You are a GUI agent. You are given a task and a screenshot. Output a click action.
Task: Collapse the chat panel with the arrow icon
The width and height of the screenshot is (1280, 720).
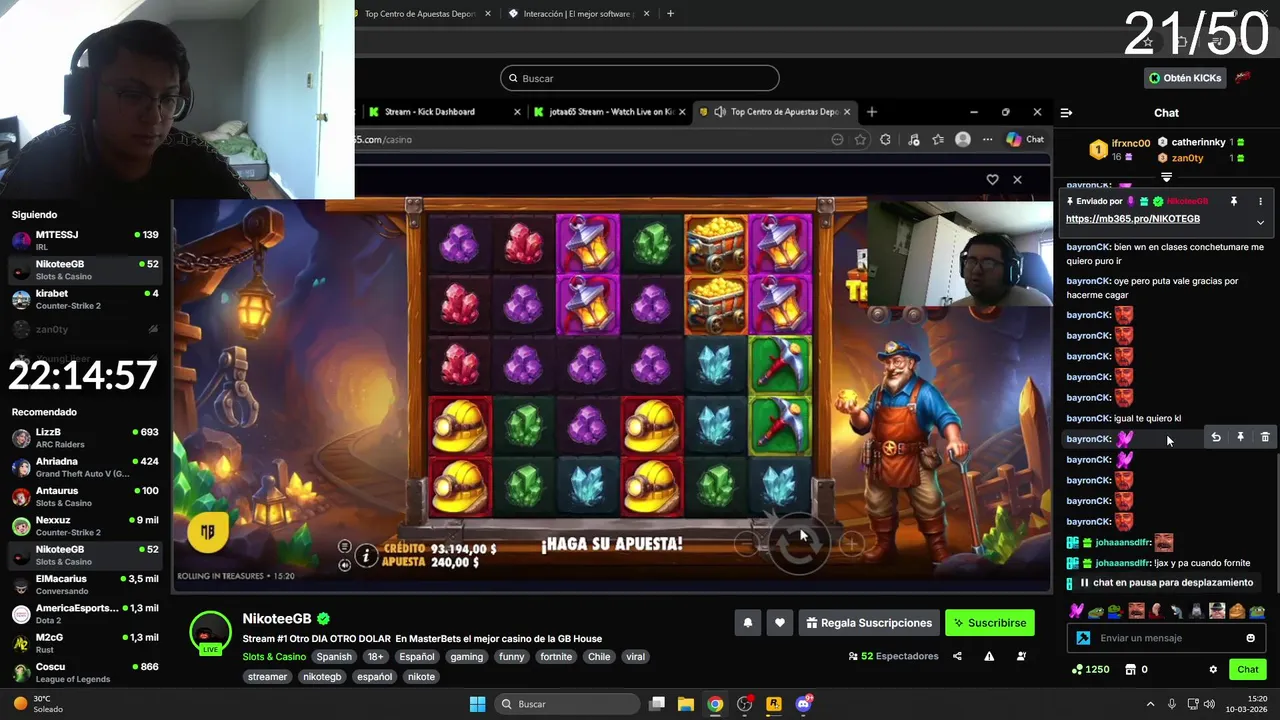[x=1066, y=113]
